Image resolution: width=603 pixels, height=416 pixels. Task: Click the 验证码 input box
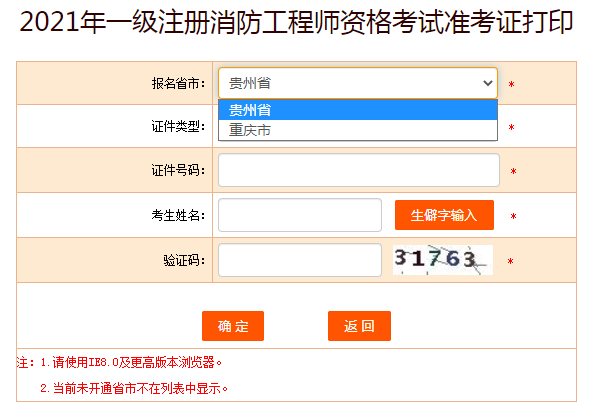click(299, 260)
